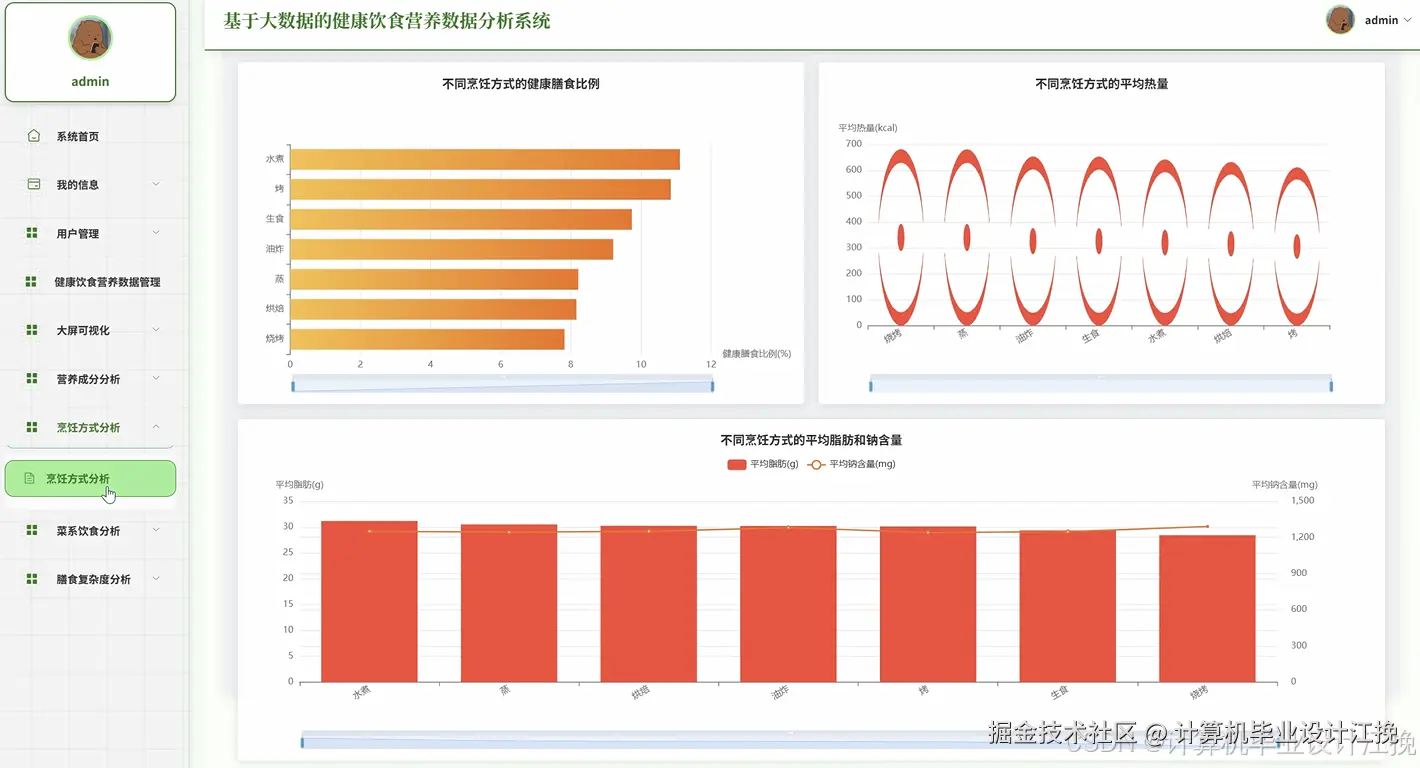Expand the 大屏可视化 menu chevron
The height and width of the screenshot is (768, 1420).
(156, 330)
